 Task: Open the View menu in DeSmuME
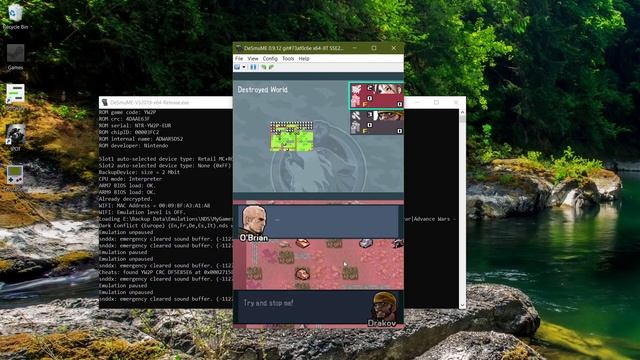pos(253,59)
